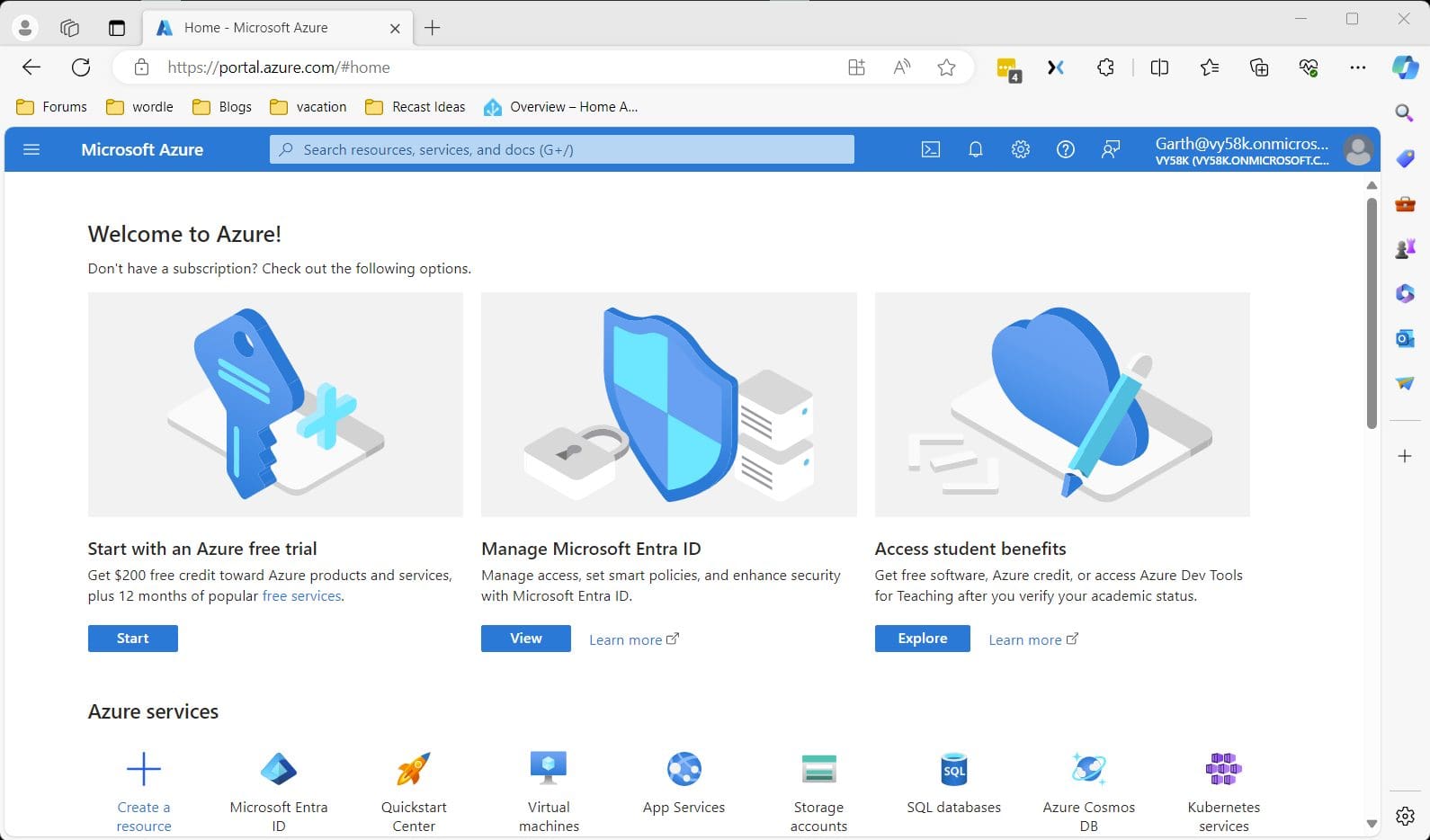
Task: Open Browser essentials heart icon
Action: [1309, 67]
